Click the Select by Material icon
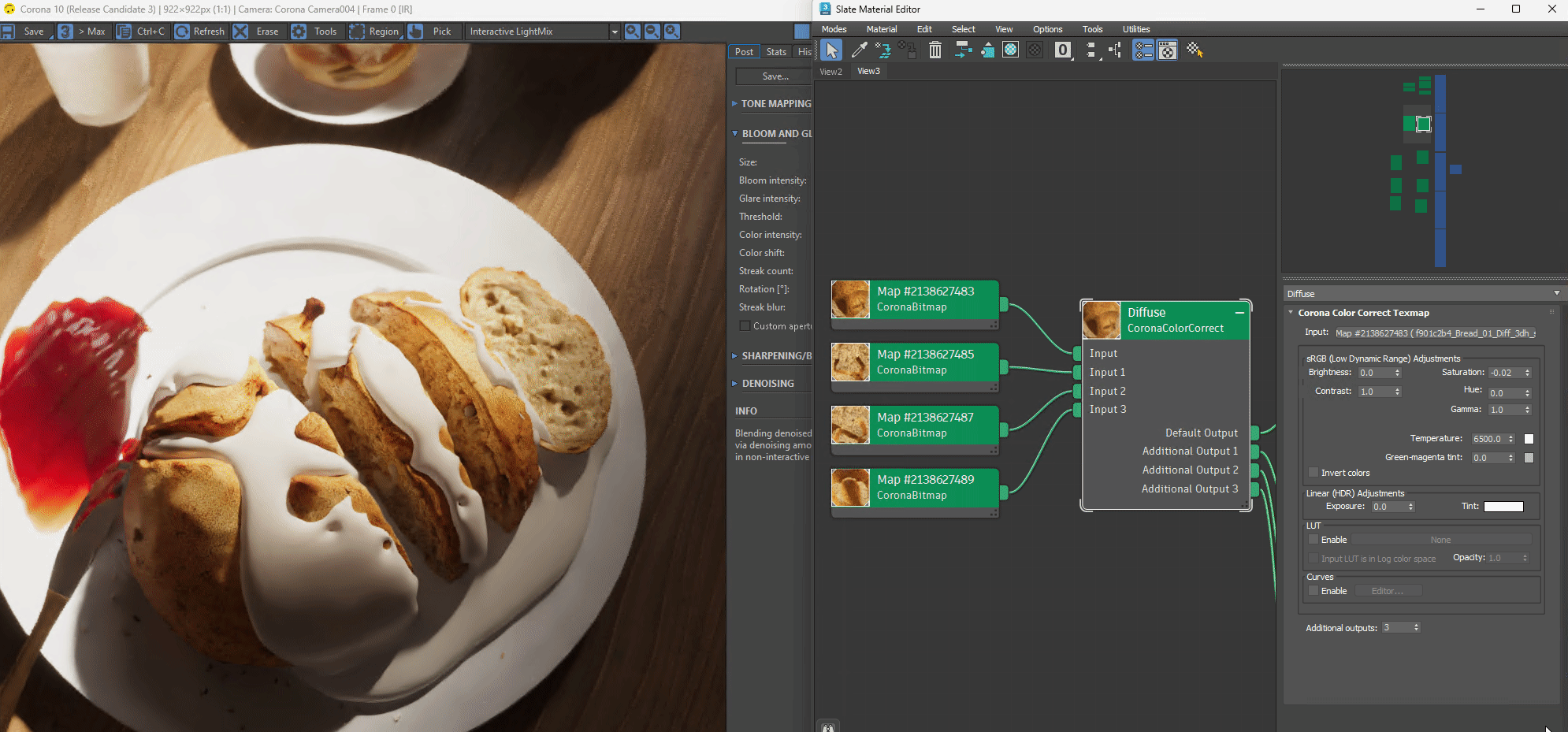The height and width of the screenshot is (732, 1568). tap(1195, 50)
